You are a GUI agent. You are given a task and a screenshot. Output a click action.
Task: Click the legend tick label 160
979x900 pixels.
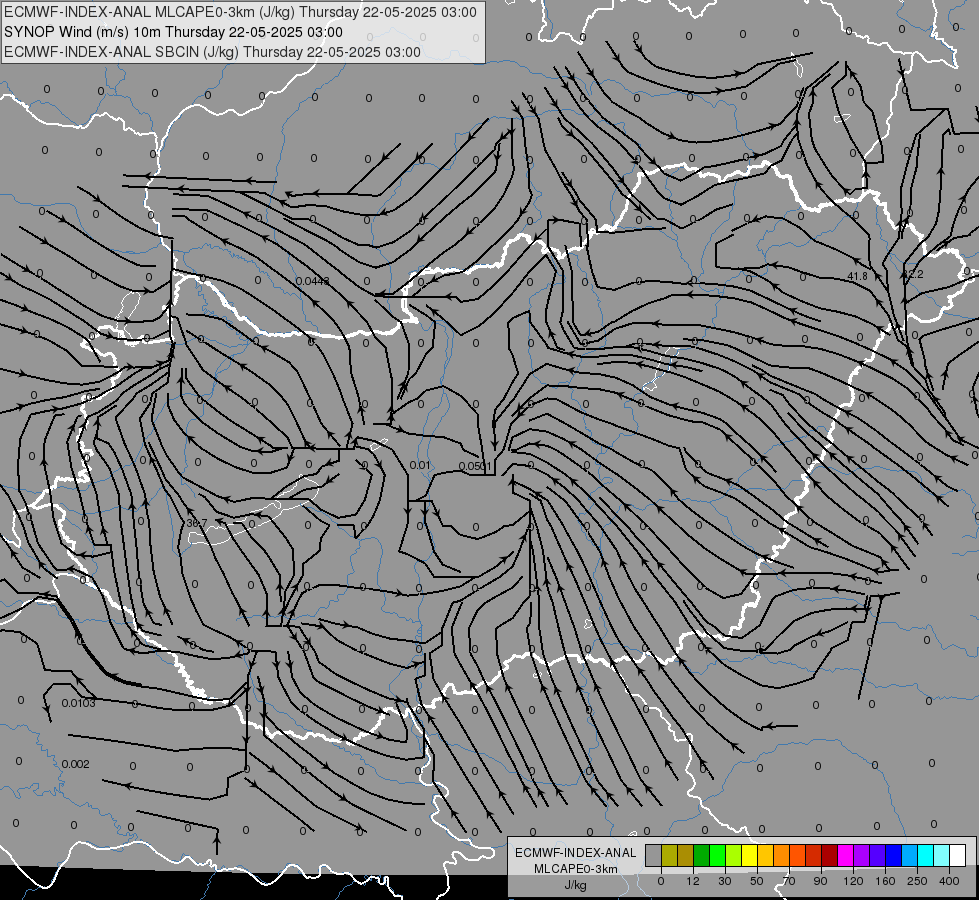coord(885,881)
